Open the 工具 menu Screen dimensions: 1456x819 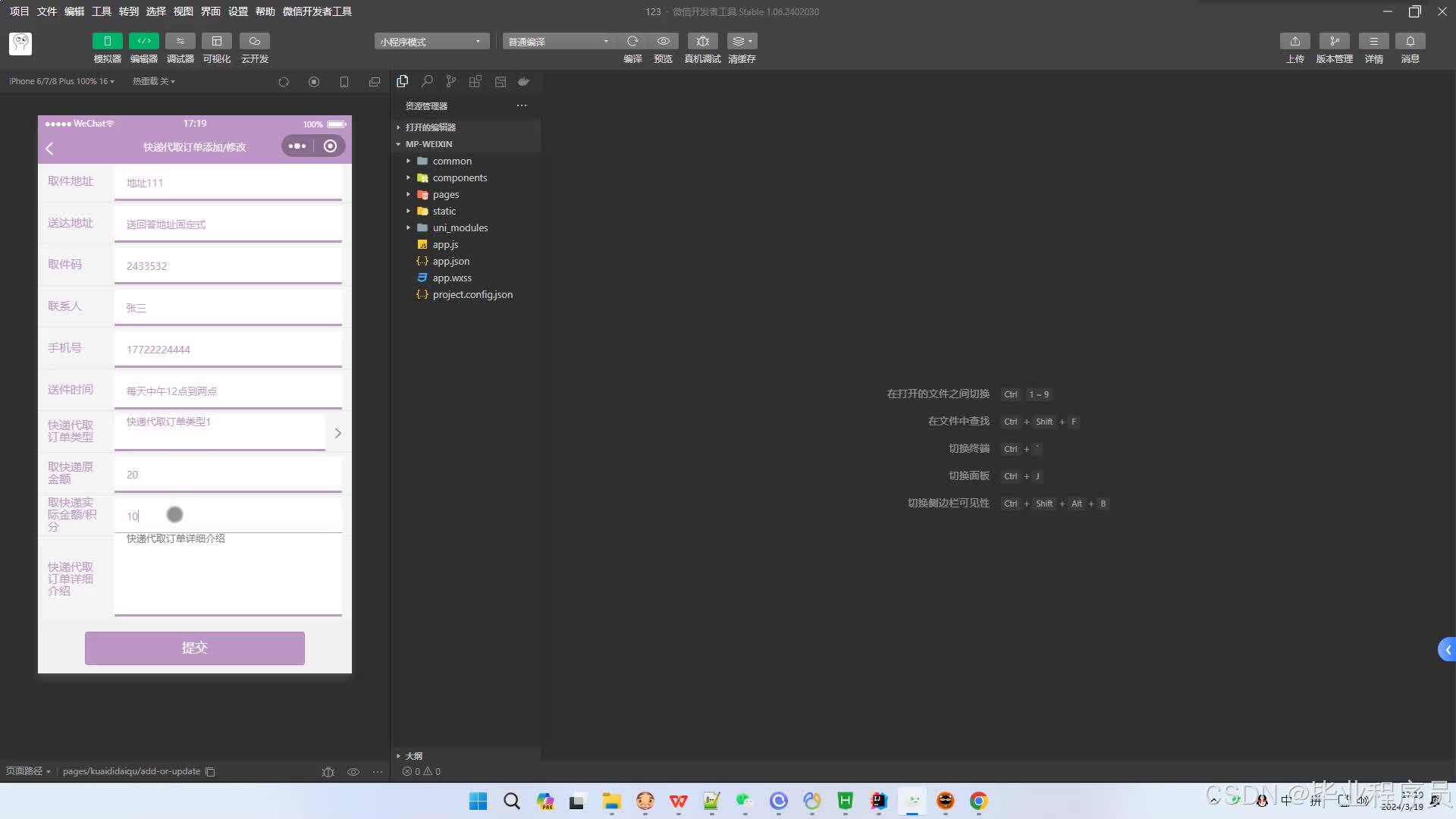point(101,11)
